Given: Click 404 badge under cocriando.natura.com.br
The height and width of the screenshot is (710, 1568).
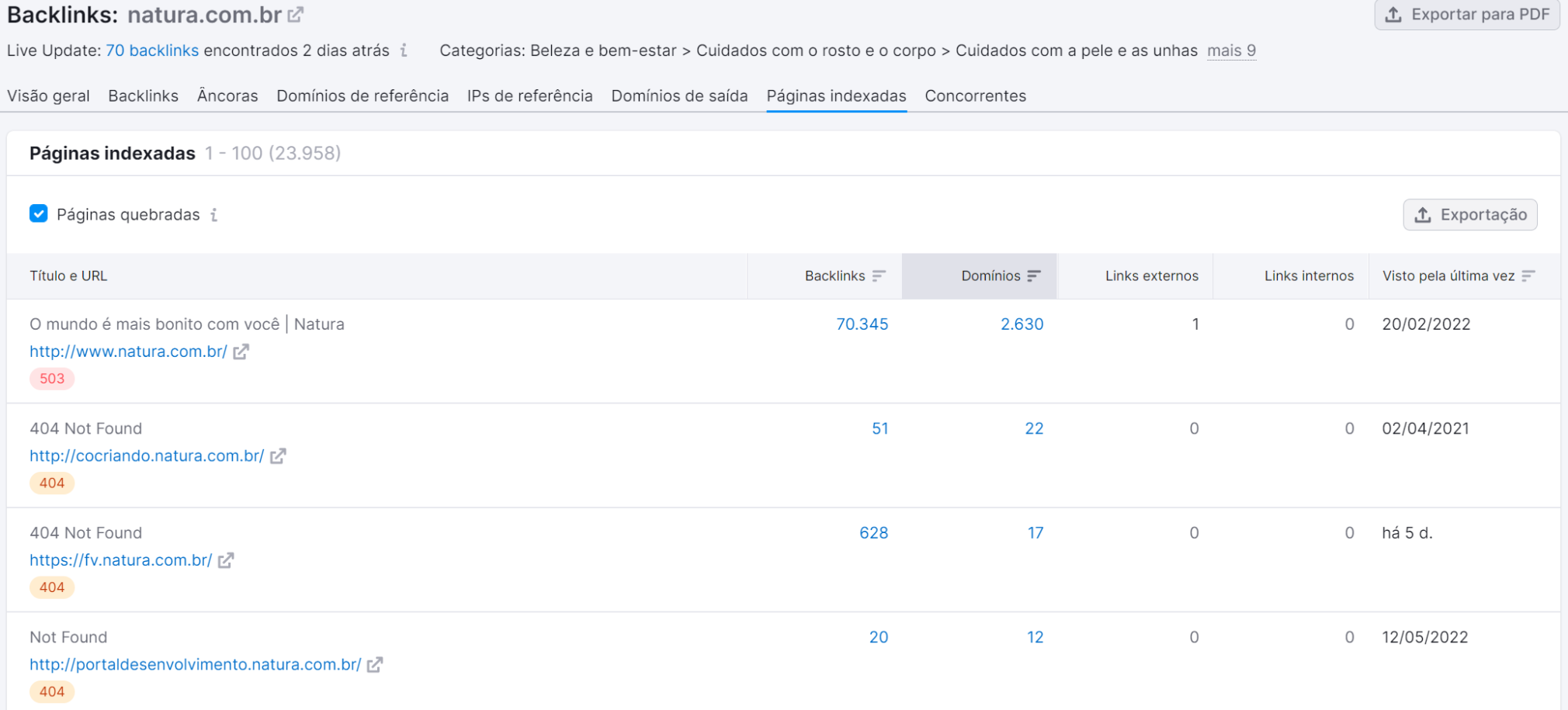Looking at the screenshot, I should pos(52,483).
